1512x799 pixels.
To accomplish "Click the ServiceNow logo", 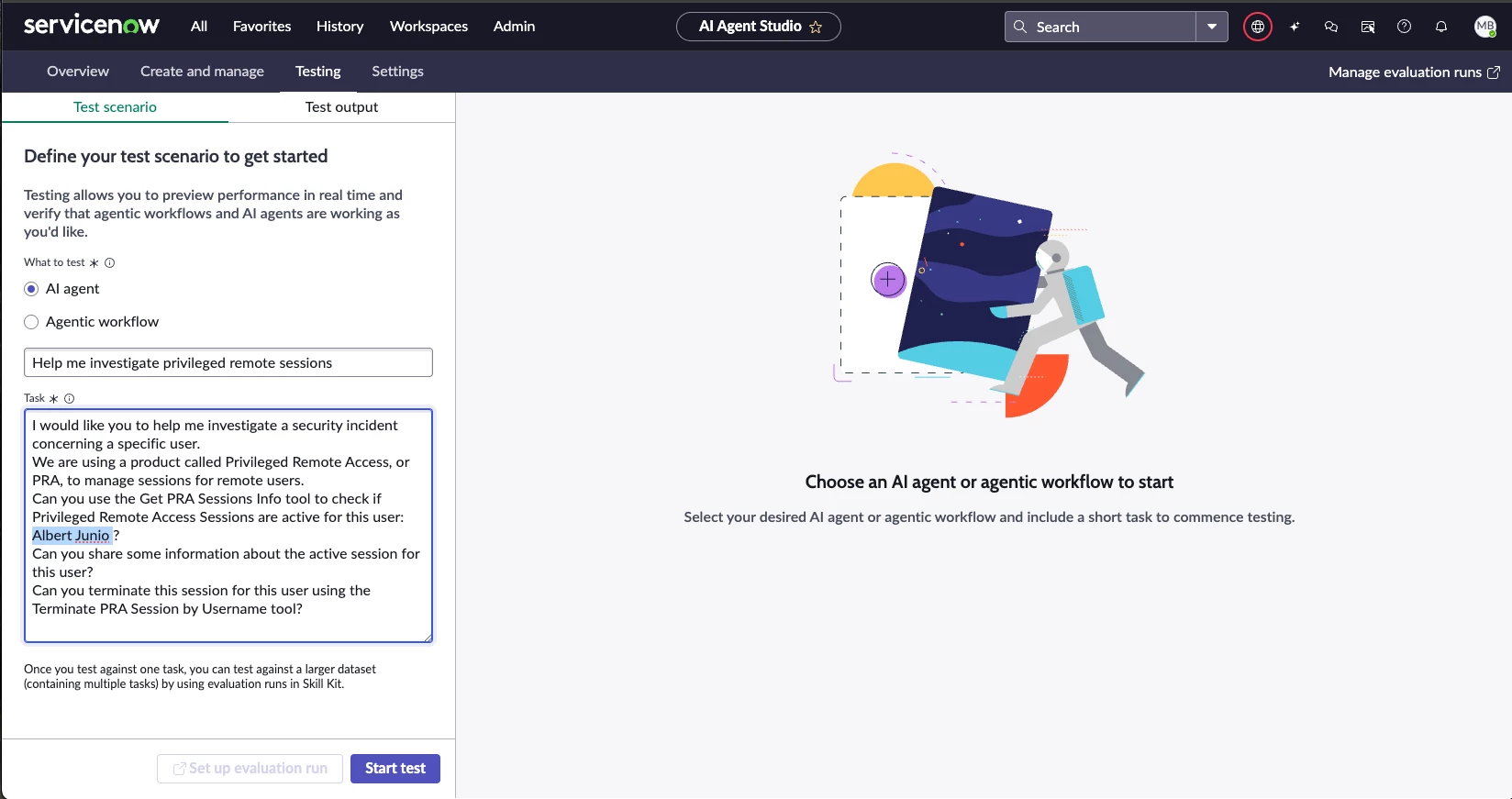I will [x=92, y=26].
